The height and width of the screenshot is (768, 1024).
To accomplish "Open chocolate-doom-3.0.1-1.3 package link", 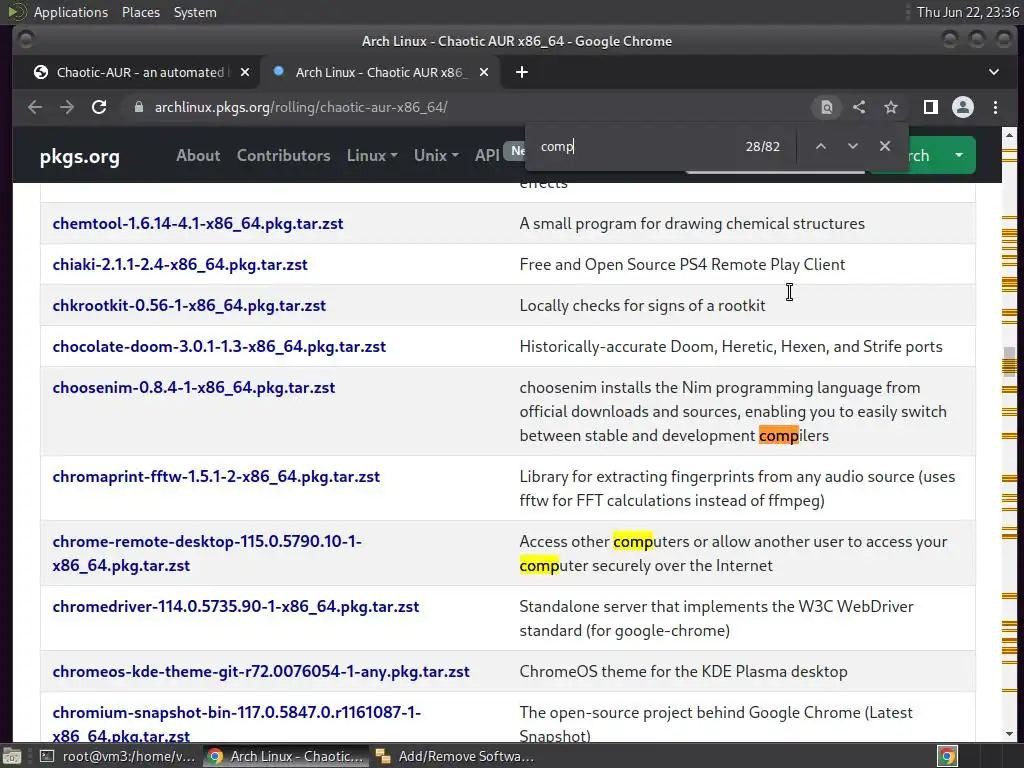I will [219, 347].
